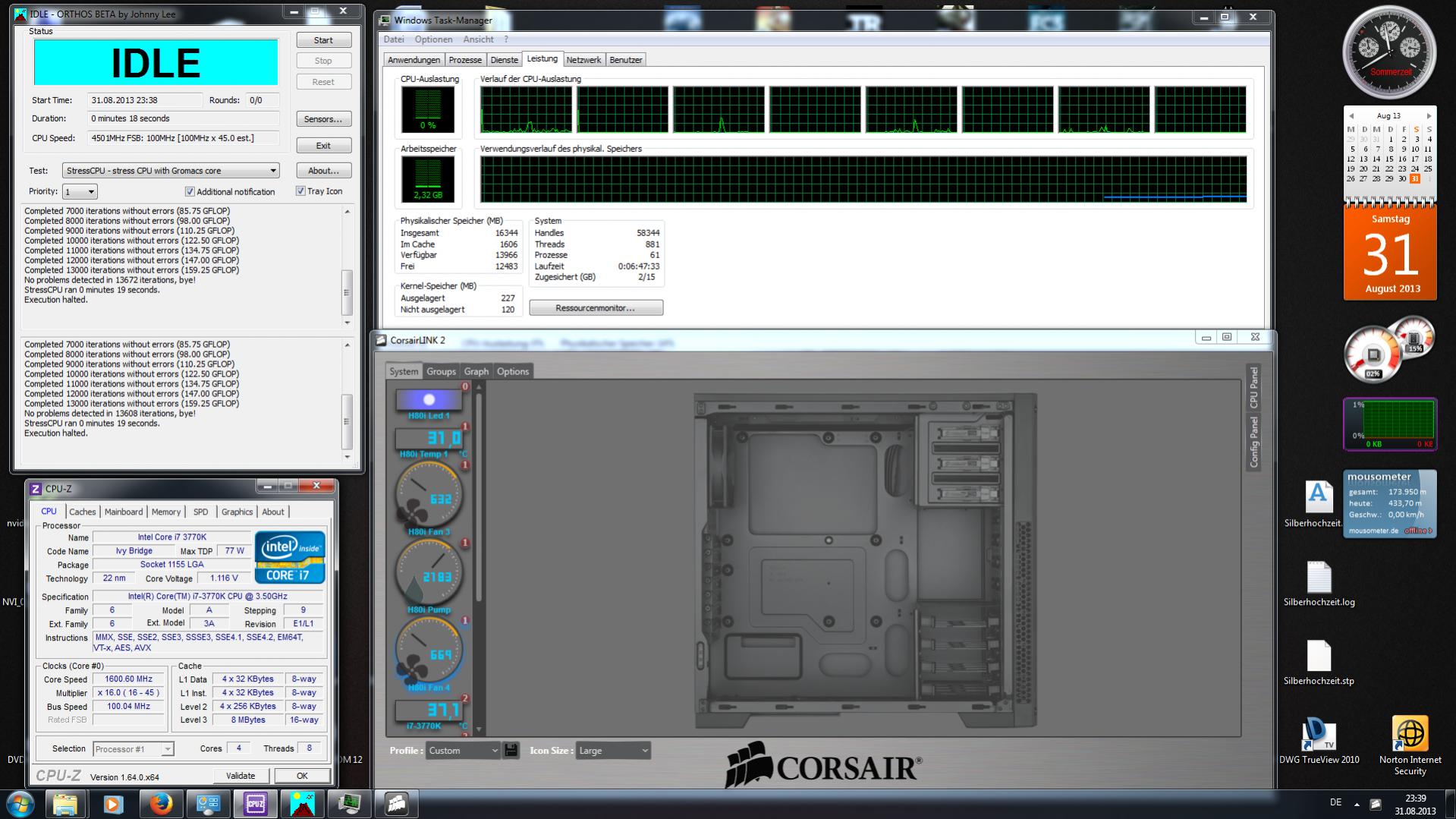Click the OK button in CPU-Z
Screen dimensions: 1456x819
(x=302, y=776)
